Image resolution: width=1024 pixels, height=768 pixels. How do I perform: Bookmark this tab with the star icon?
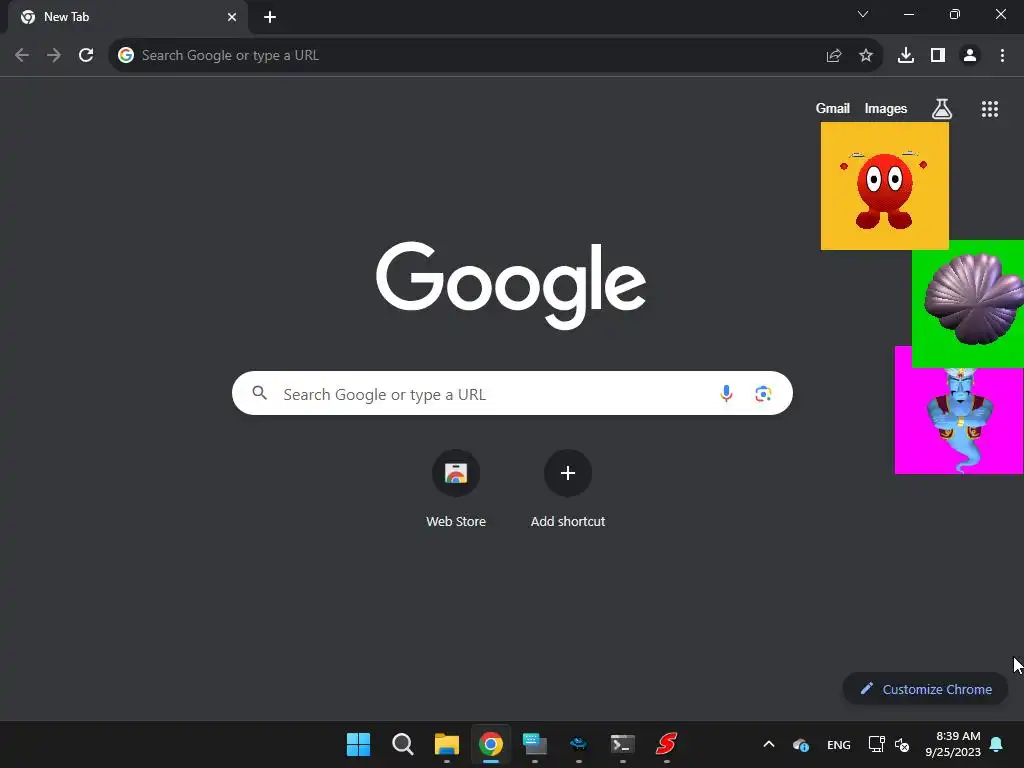866,56
